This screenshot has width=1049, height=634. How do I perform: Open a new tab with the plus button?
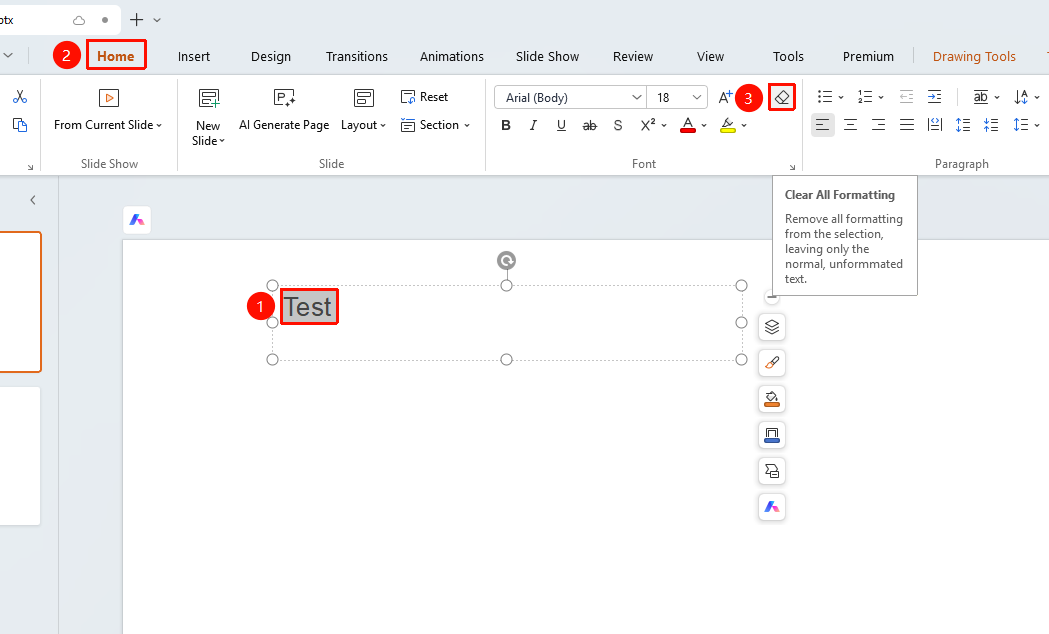136,20
